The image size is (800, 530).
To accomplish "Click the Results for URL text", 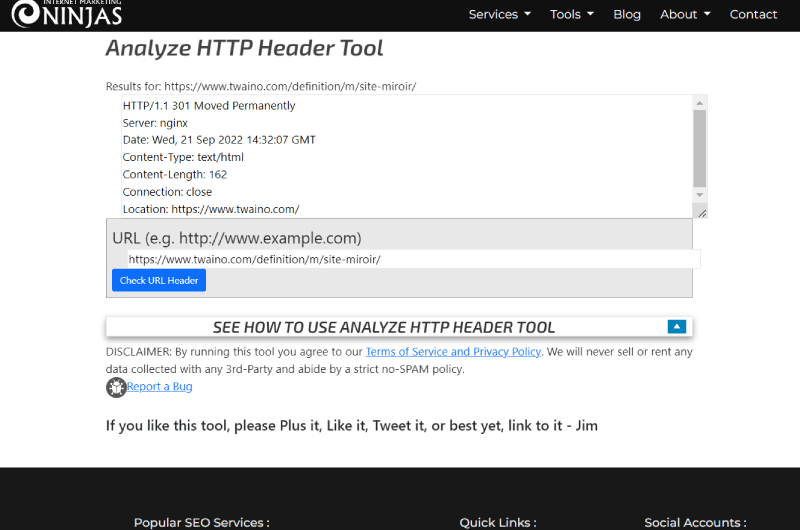I will pos(261,86).
